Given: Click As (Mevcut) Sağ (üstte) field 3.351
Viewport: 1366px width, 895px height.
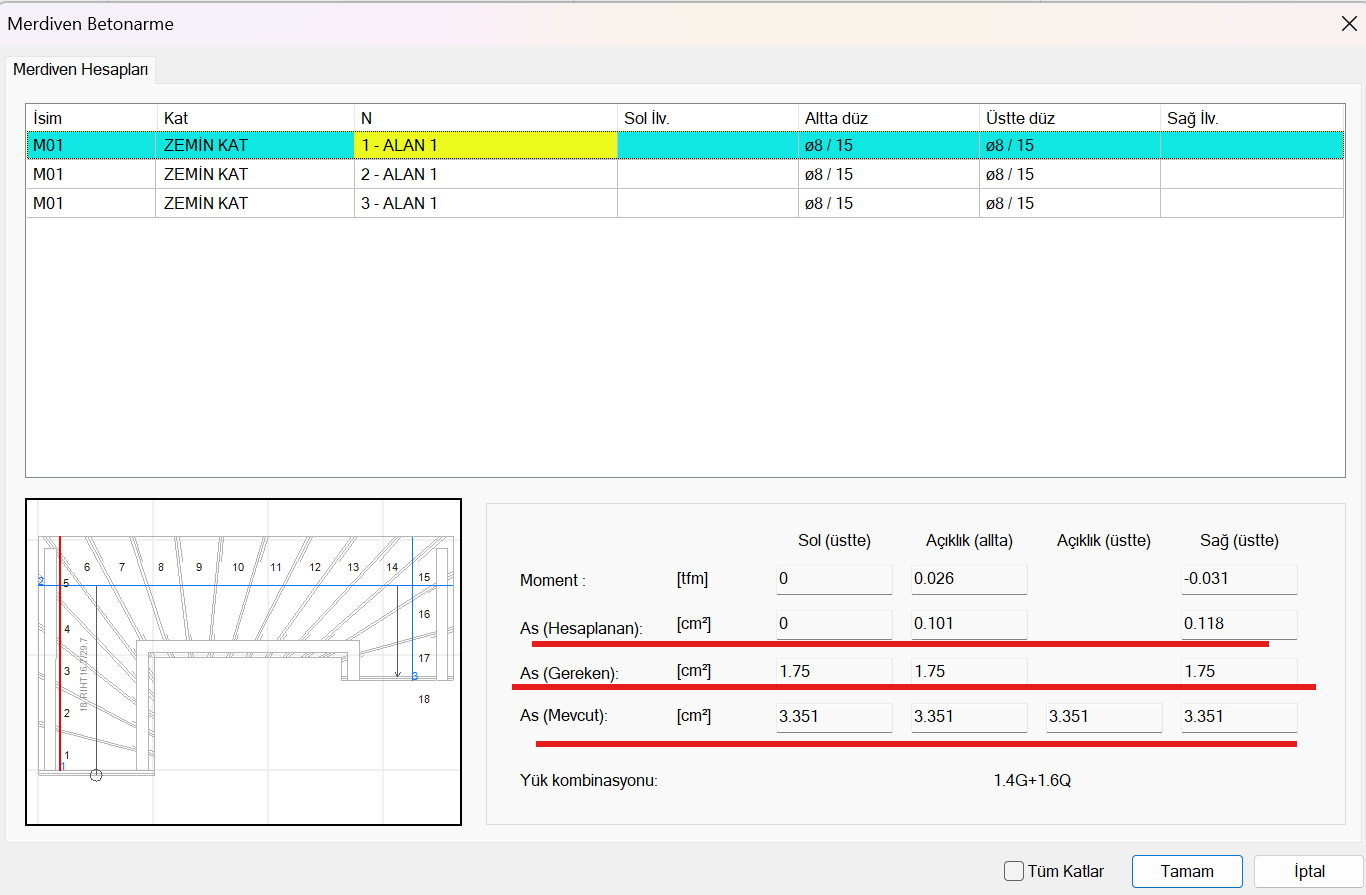Looking at the screenshot, I should click(x=1239, y=717).
